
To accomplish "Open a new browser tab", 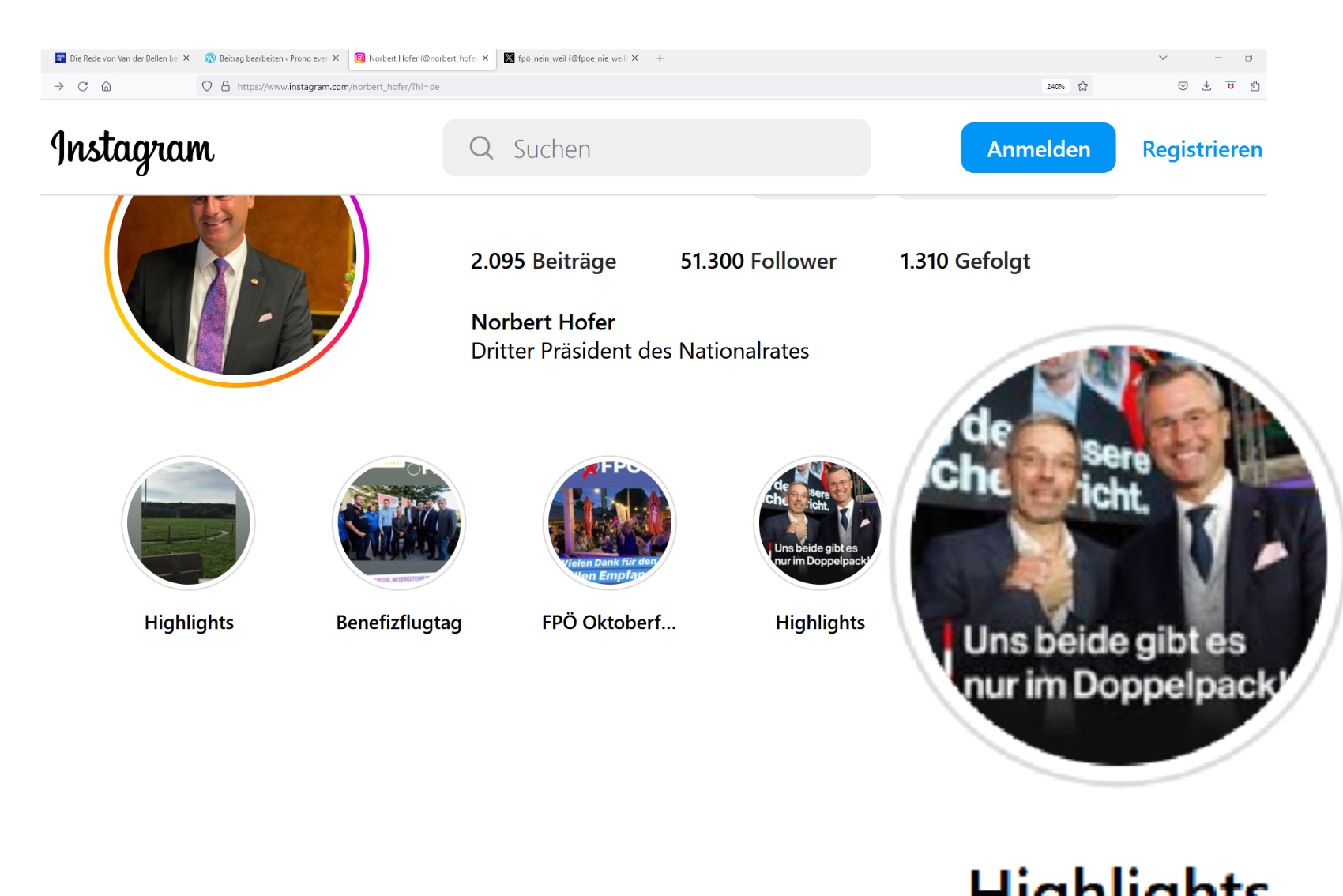I will pos(660,58).
